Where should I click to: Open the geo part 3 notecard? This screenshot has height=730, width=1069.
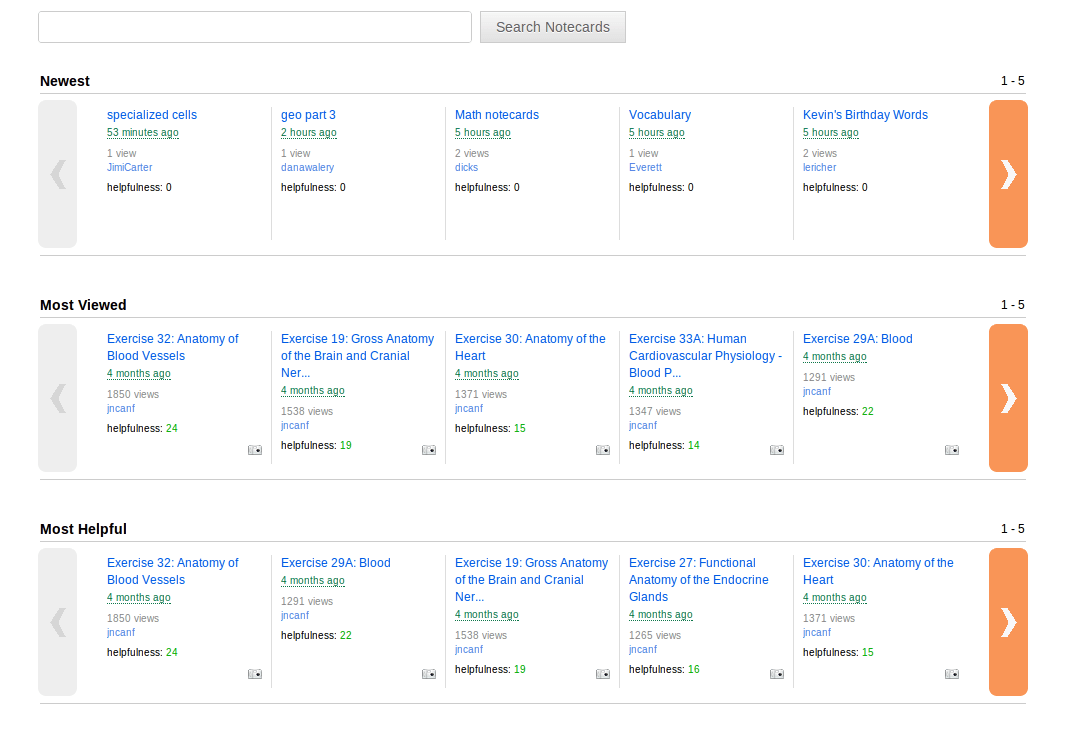[x=308, y=115]
